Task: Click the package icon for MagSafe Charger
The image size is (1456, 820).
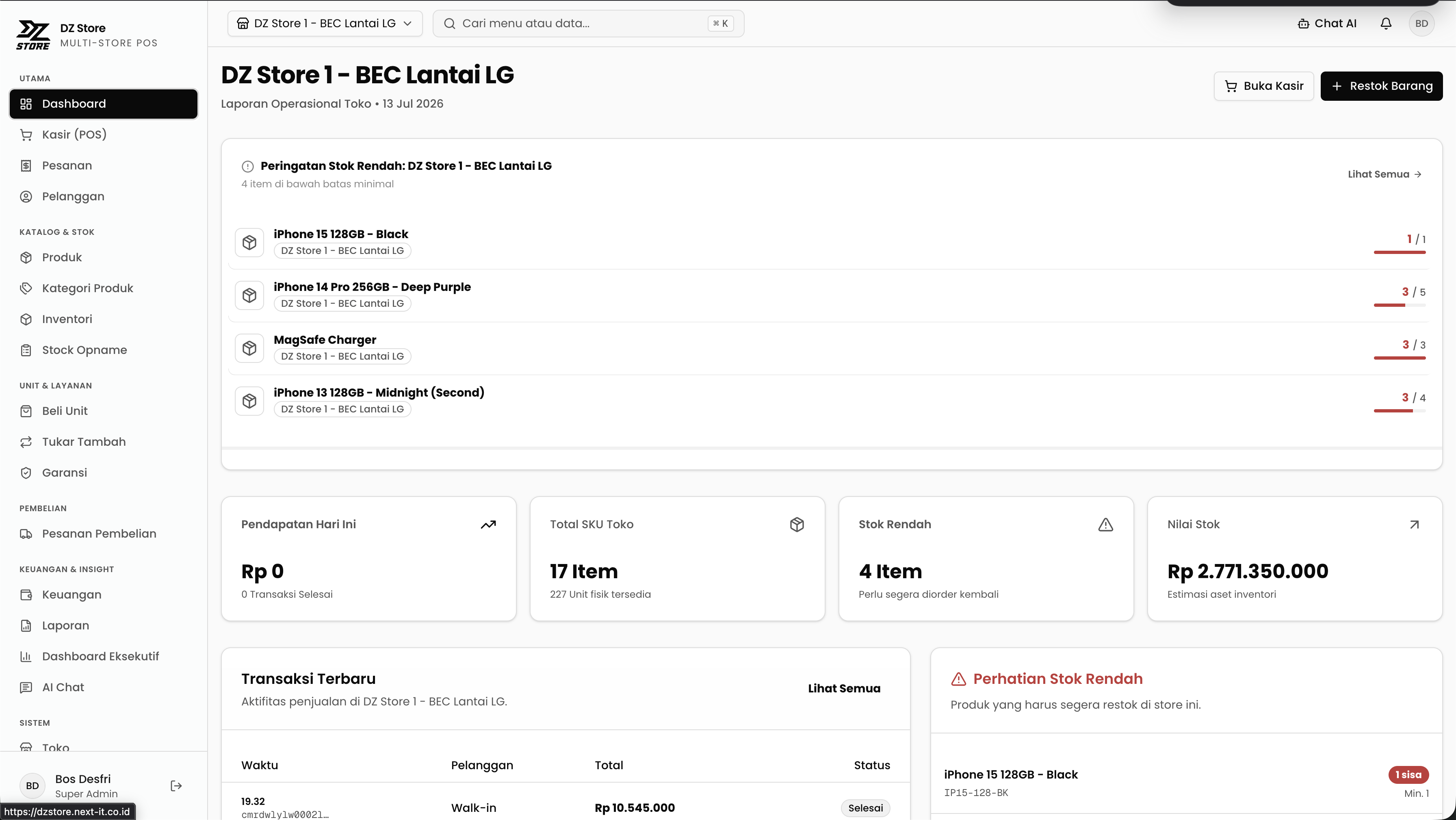Action: [x=249, y=348]
